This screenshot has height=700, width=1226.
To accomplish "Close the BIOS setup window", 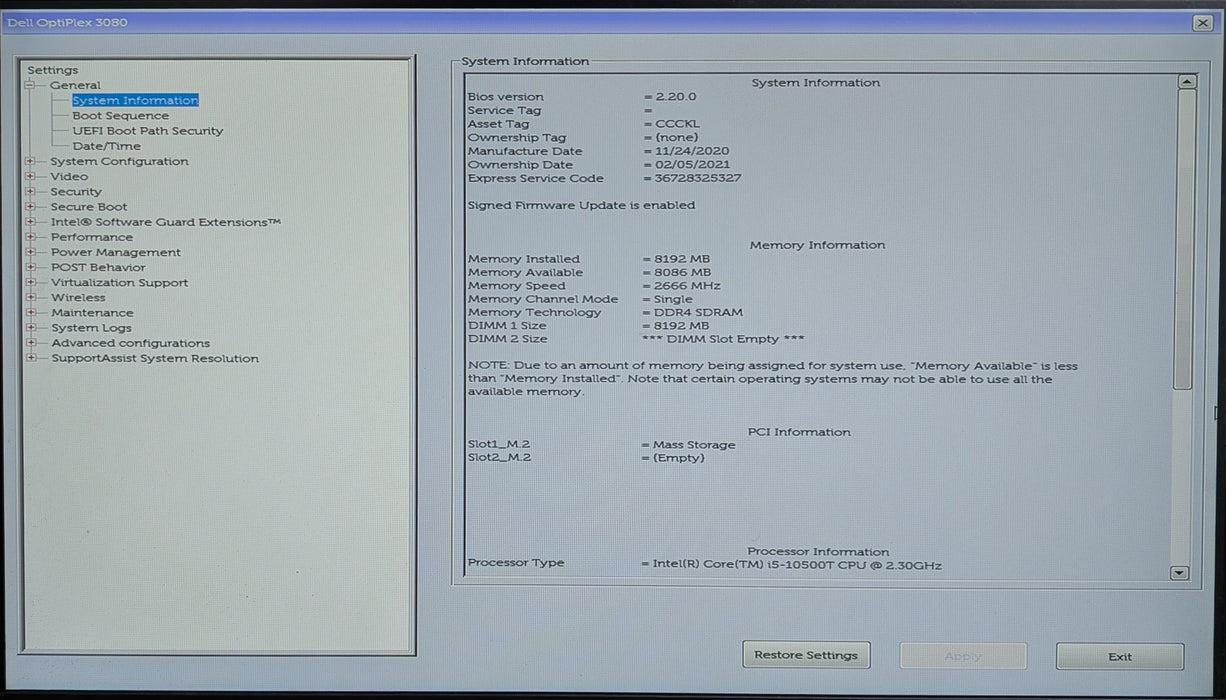I will (x=1202, y=22).
